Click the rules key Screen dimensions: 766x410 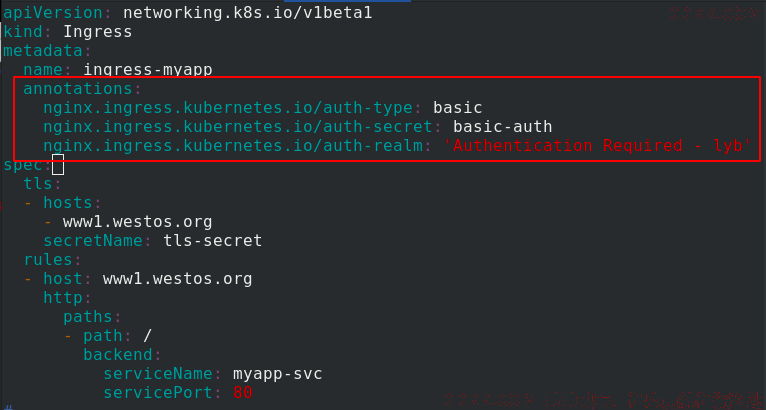[x=47, y=259]
